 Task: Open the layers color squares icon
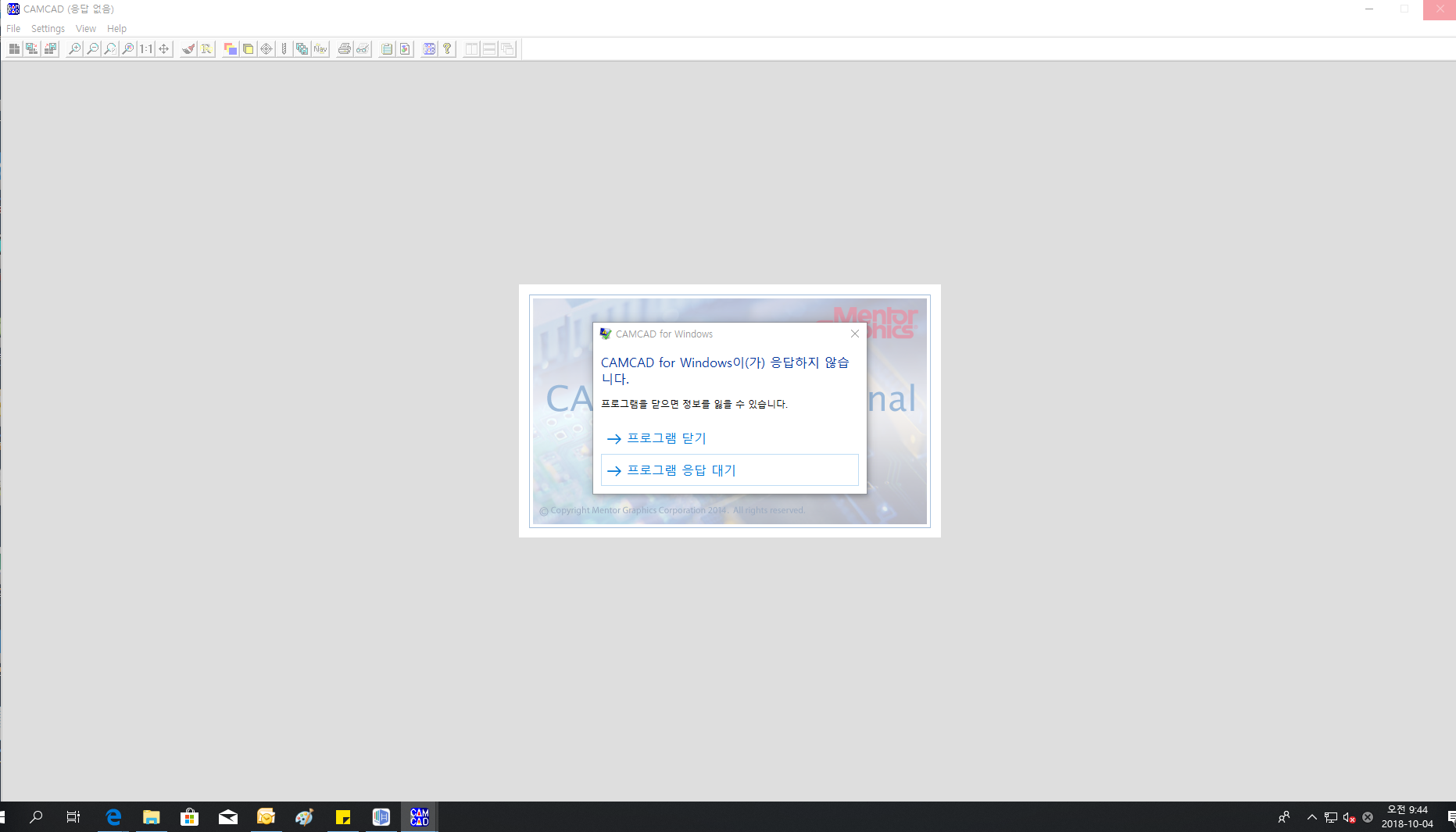point(231,49)
